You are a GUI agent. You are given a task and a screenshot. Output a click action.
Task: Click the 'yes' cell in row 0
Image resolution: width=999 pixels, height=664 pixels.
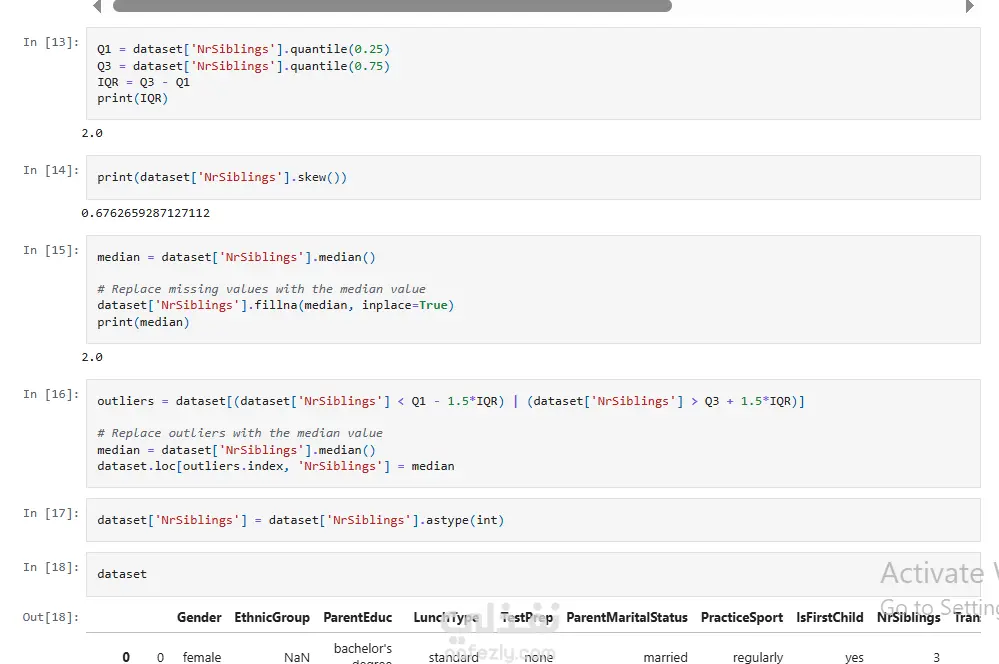(854, 657)
